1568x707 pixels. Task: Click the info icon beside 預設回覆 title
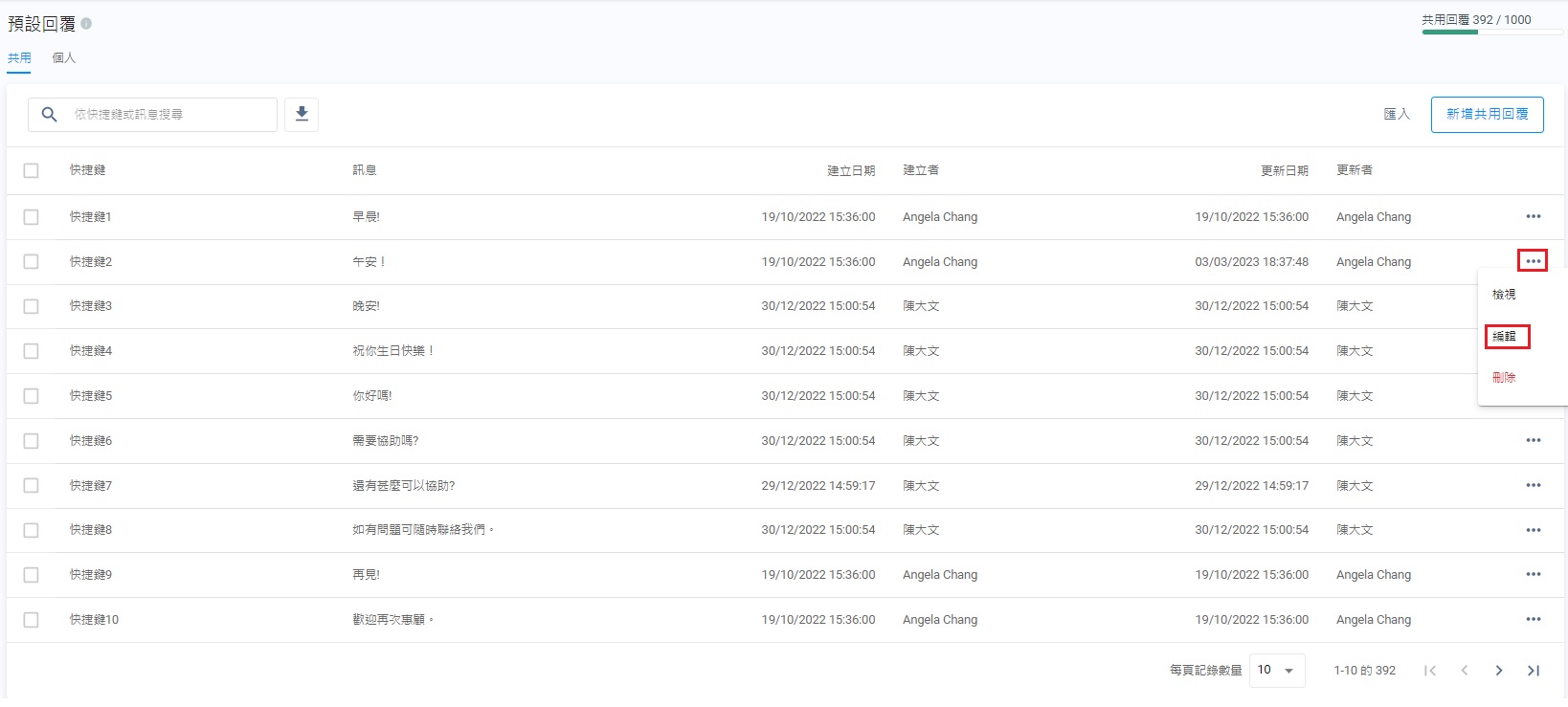[x=86, y=24]
